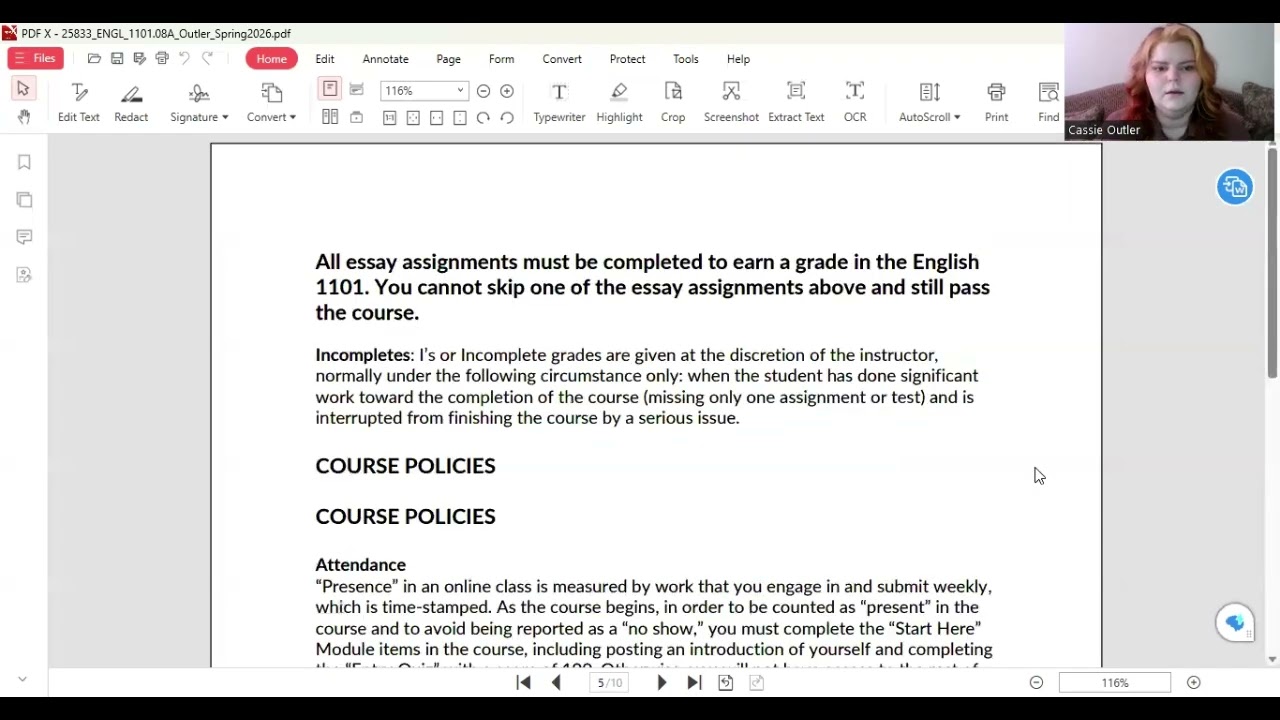Select the arrow Select tool
The image size is (1280, 720).
[x=23, y=89]
